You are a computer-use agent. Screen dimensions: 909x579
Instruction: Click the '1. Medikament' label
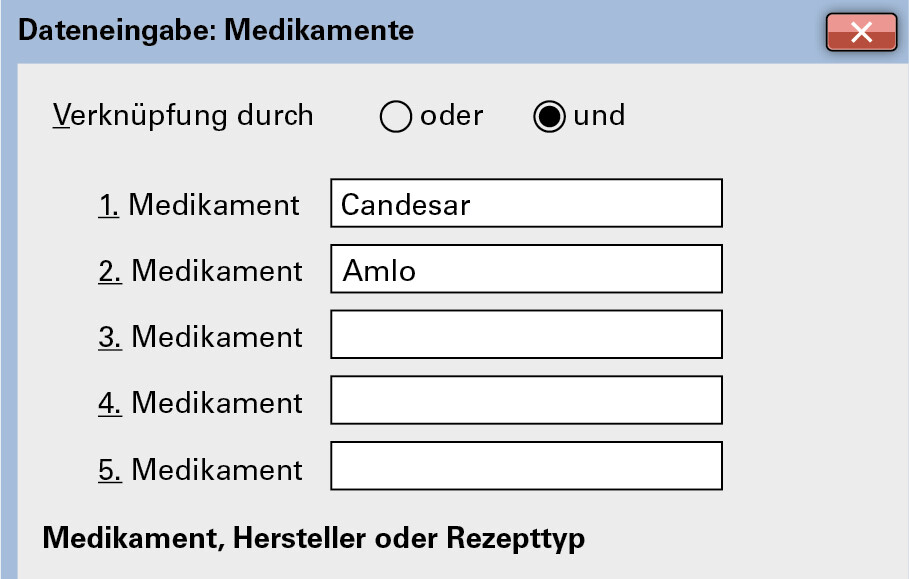(199, 205)
